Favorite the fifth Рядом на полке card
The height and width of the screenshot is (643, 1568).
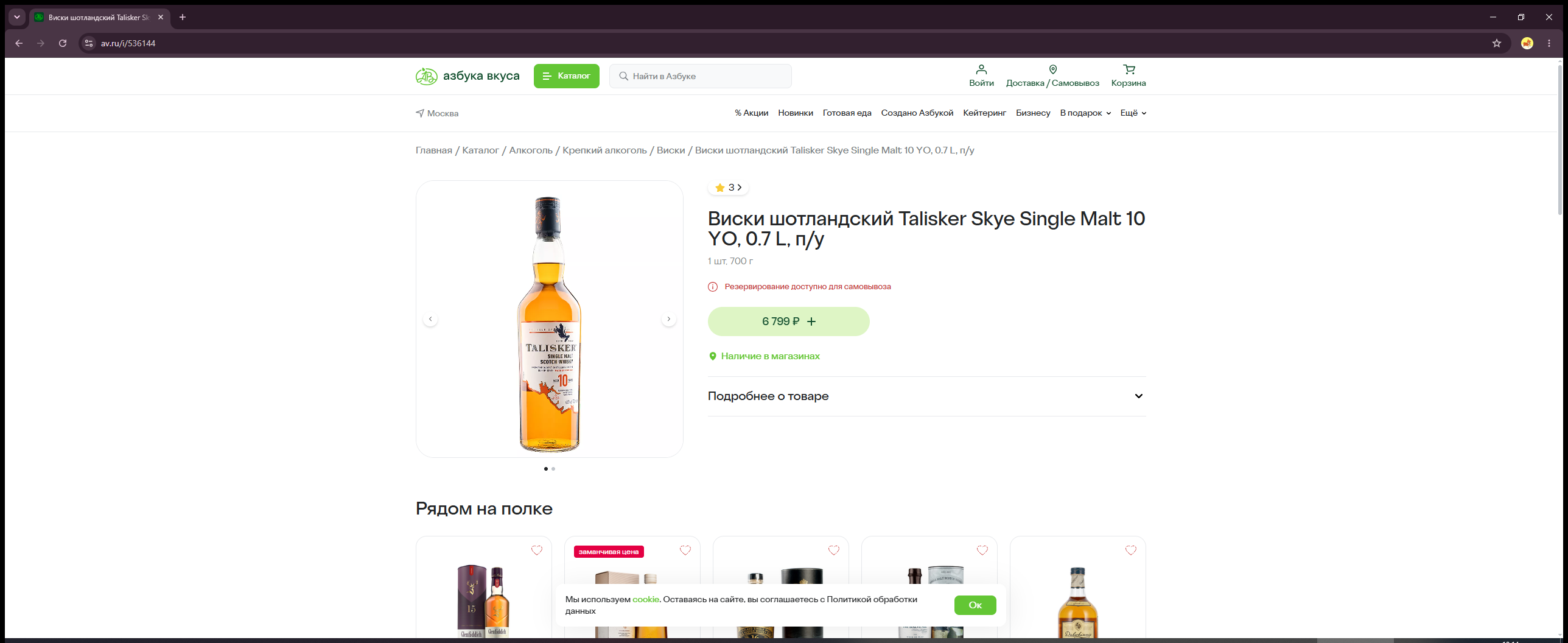[x=1130, y=550]
